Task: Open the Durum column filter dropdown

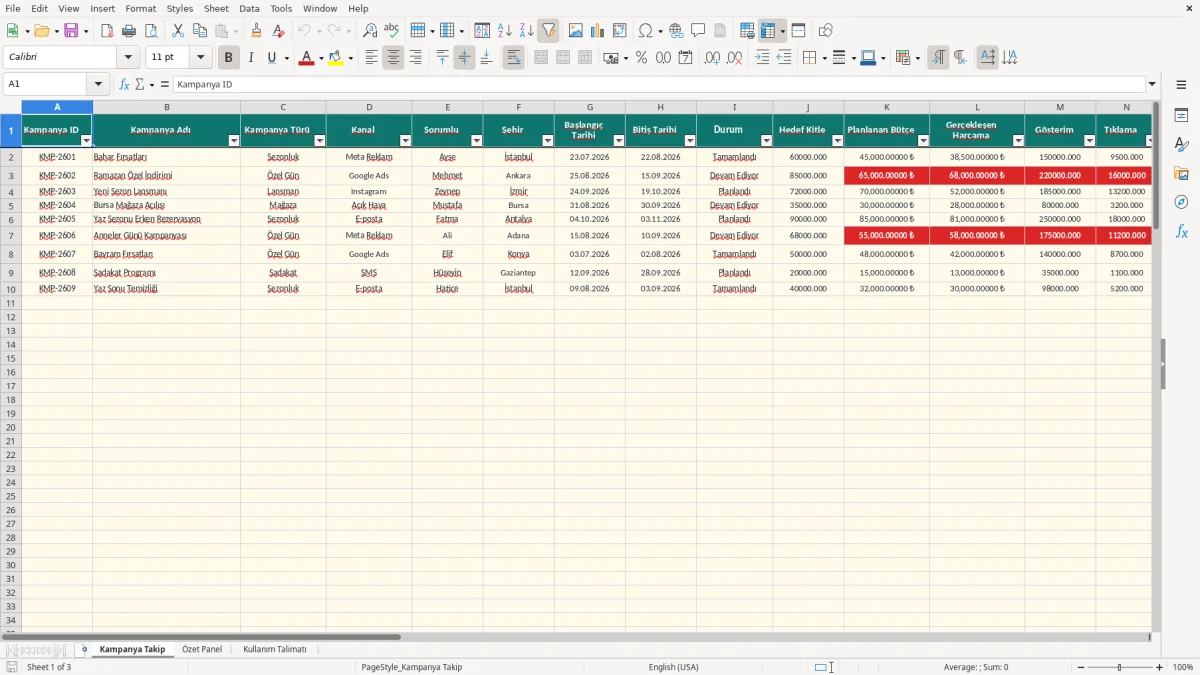Action: point(766,141)
